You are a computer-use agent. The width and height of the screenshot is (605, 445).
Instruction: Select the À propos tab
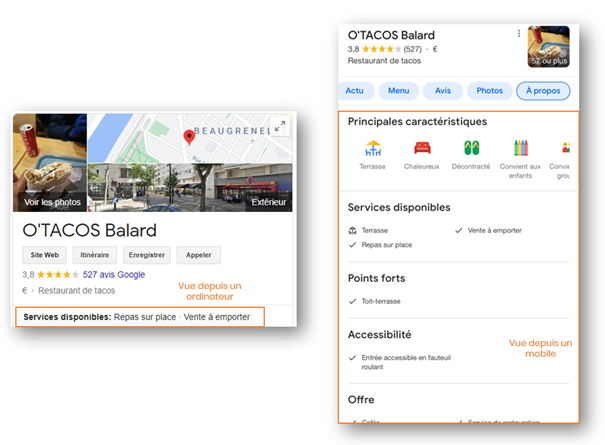(x=543, y=91)
